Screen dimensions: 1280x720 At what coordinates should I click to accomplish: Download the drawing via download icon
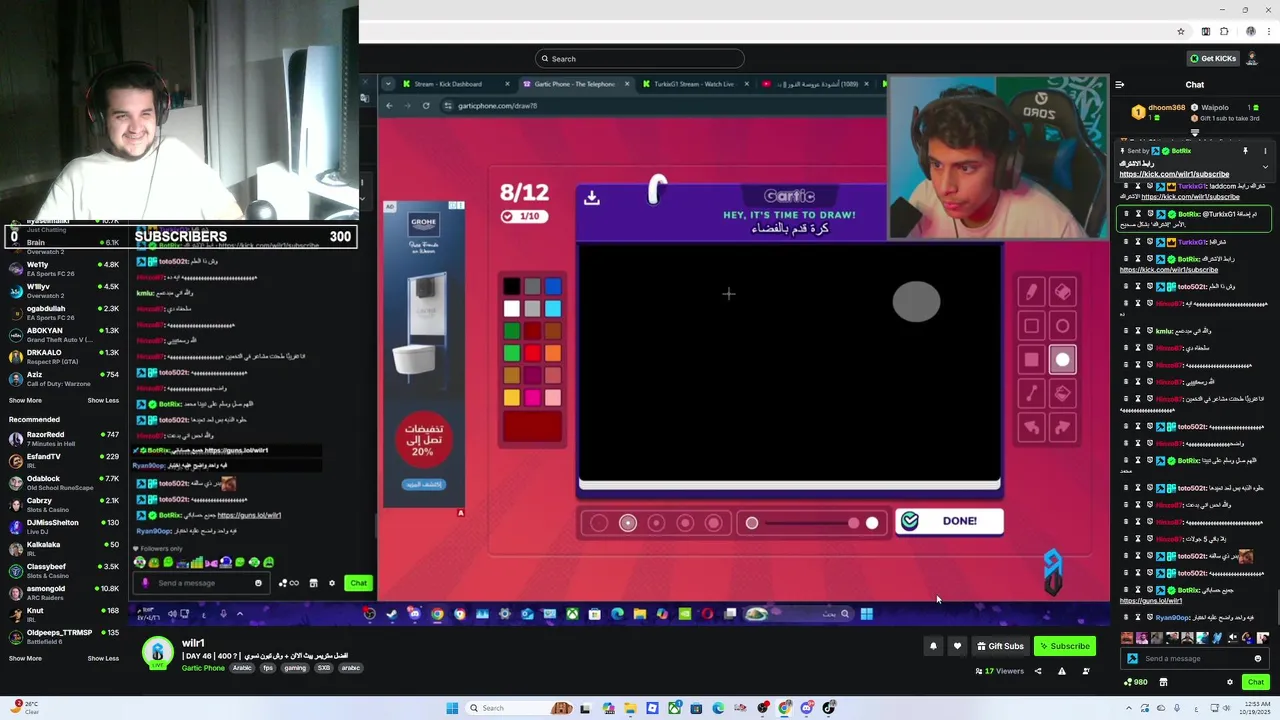592,198
